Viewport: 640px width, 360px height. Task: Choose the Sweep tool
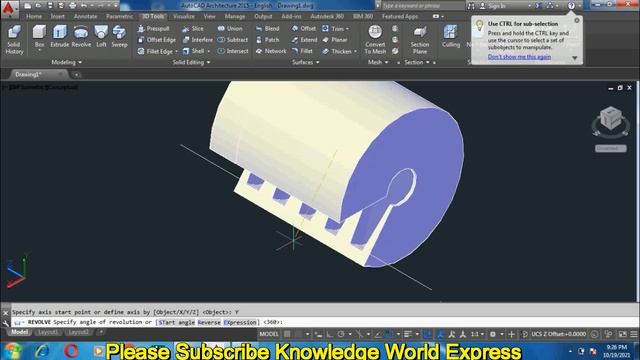[119, 36]
